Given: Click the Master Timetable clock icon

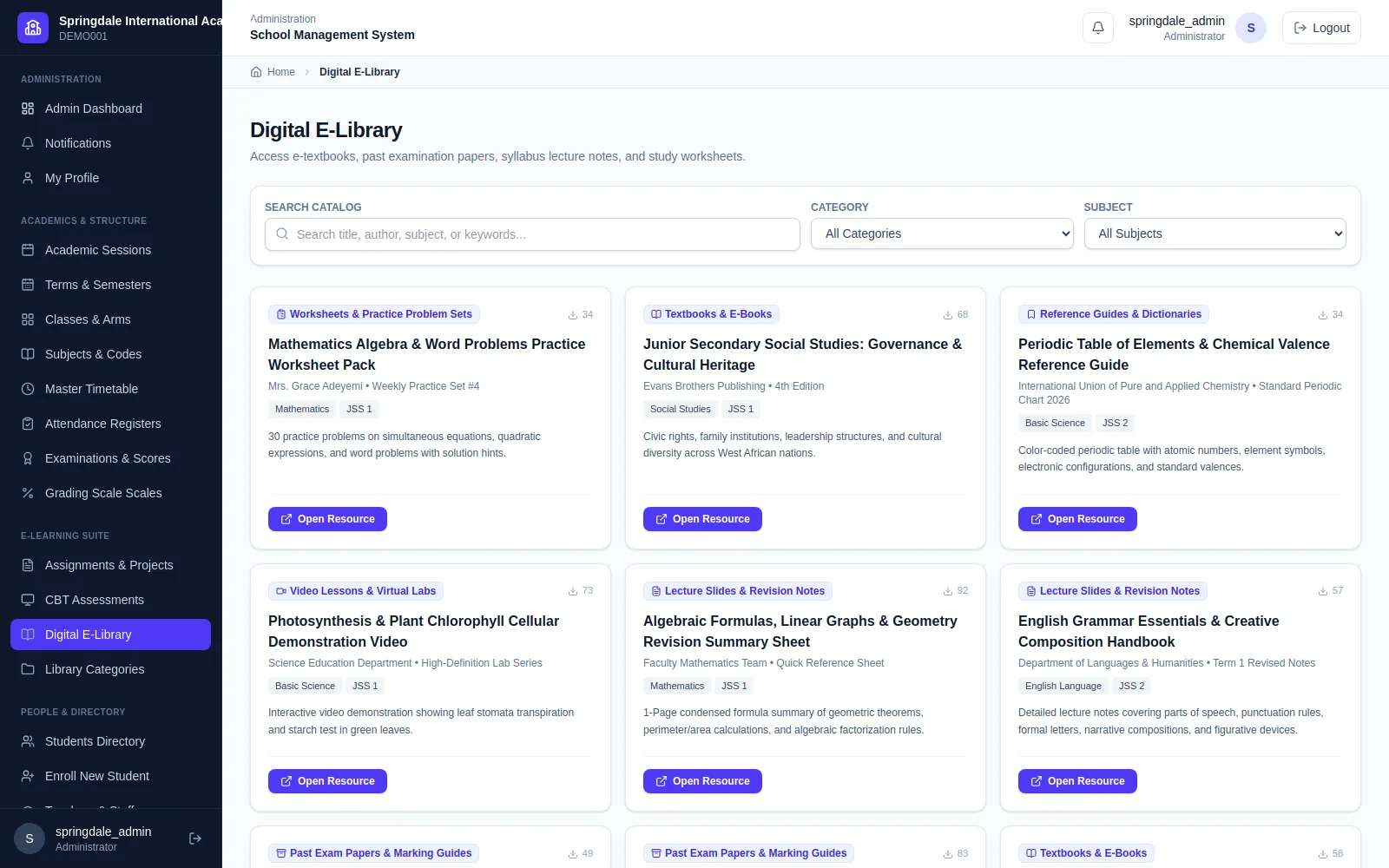Looking at the screenshot, I should [28, 389].
